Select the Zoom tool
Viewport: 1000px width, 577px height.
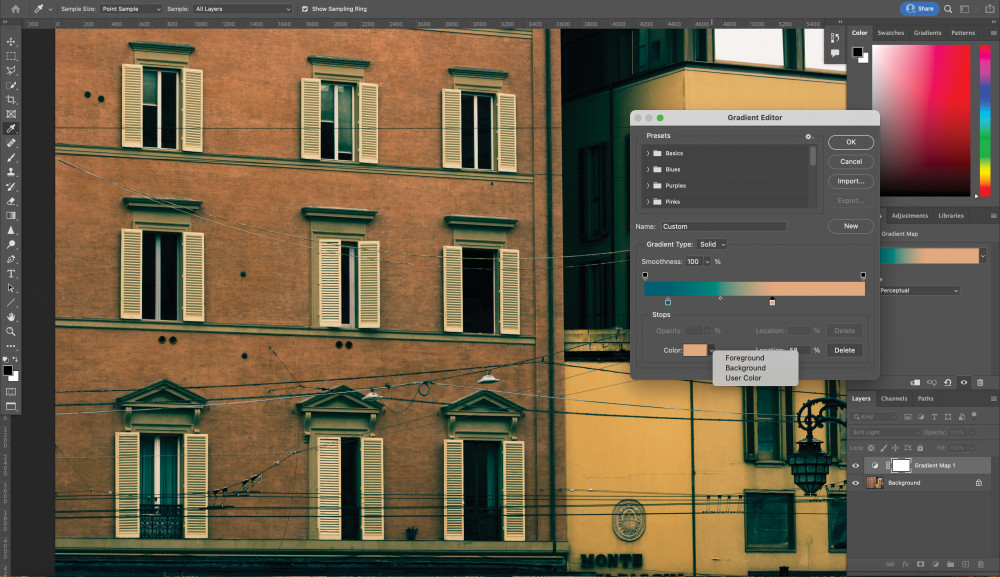pyautogui.click(x=11, y=332)
